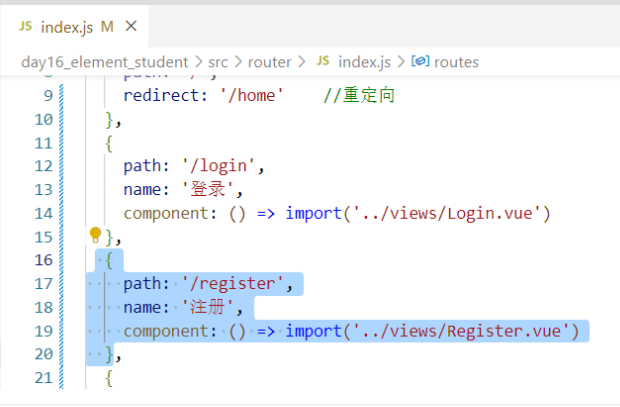Click line number 9 in gutter
Screen dimensions: 620x407
pyautogui.click(x=48, y=95)
